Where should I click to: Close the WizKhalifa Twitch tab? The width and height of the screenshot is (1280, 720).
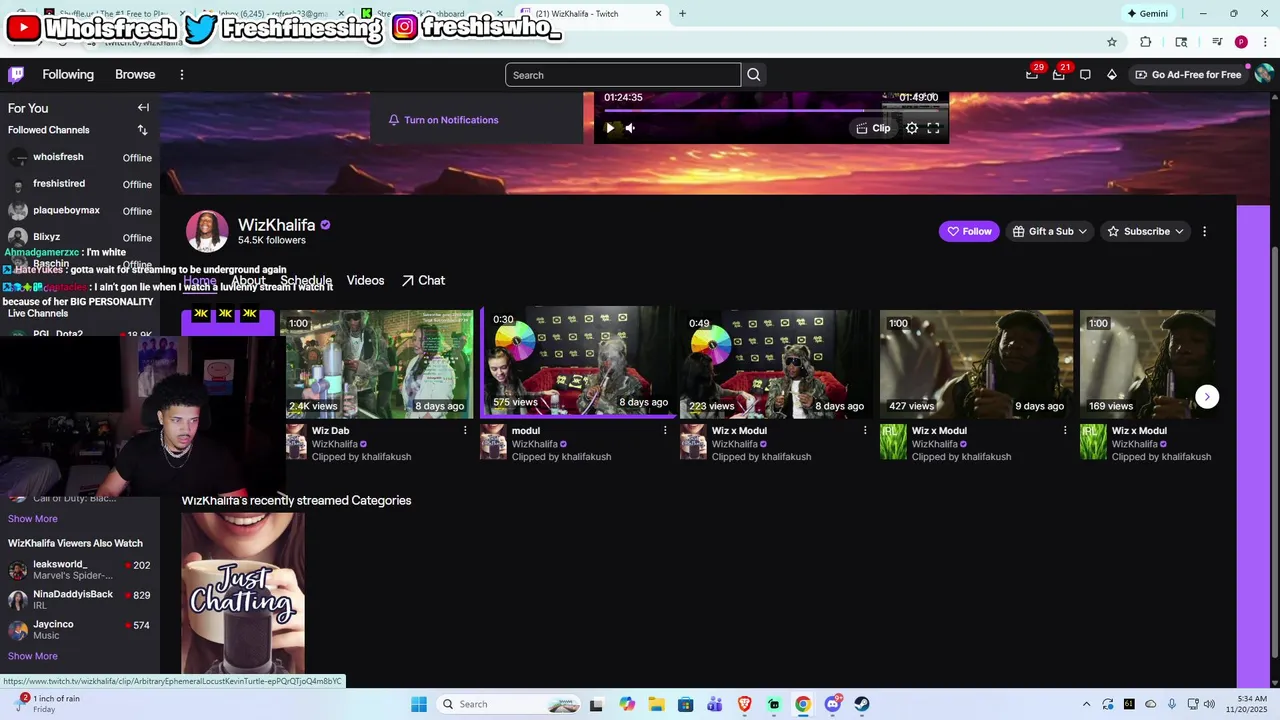click(x=658, y=14)
